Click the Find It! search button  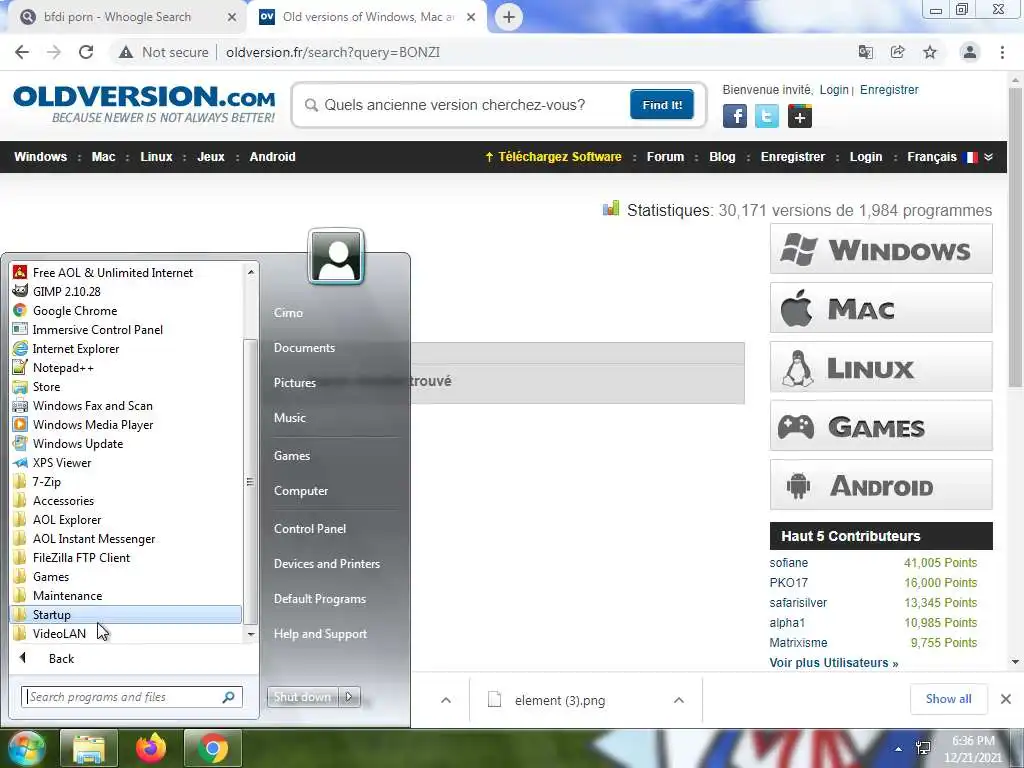point(662,104)
